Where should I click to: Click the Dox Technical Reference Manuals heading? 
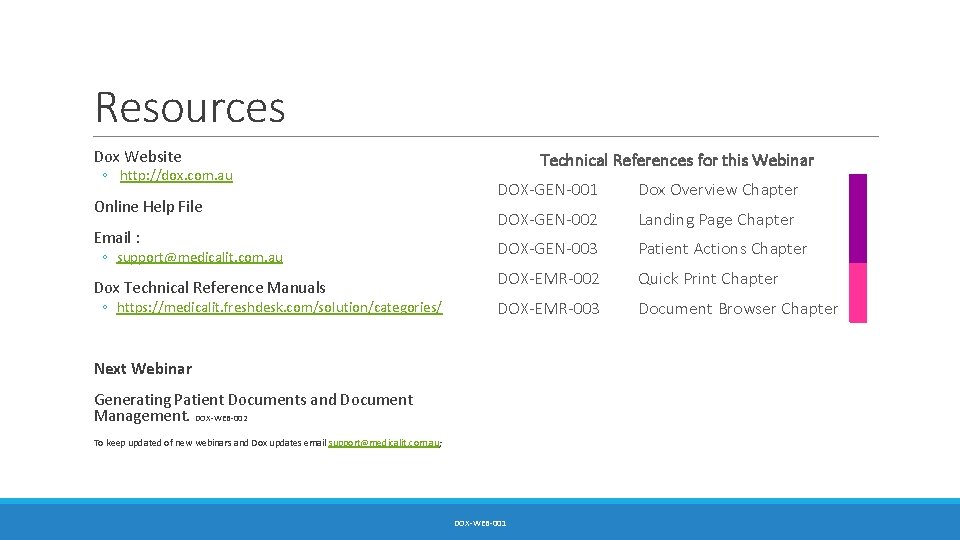(209, 288)
